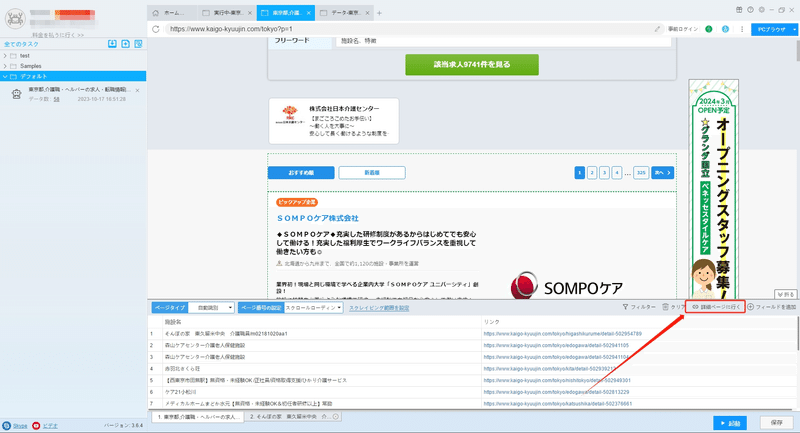Click the フィルター funnel option

click(639, 307)
